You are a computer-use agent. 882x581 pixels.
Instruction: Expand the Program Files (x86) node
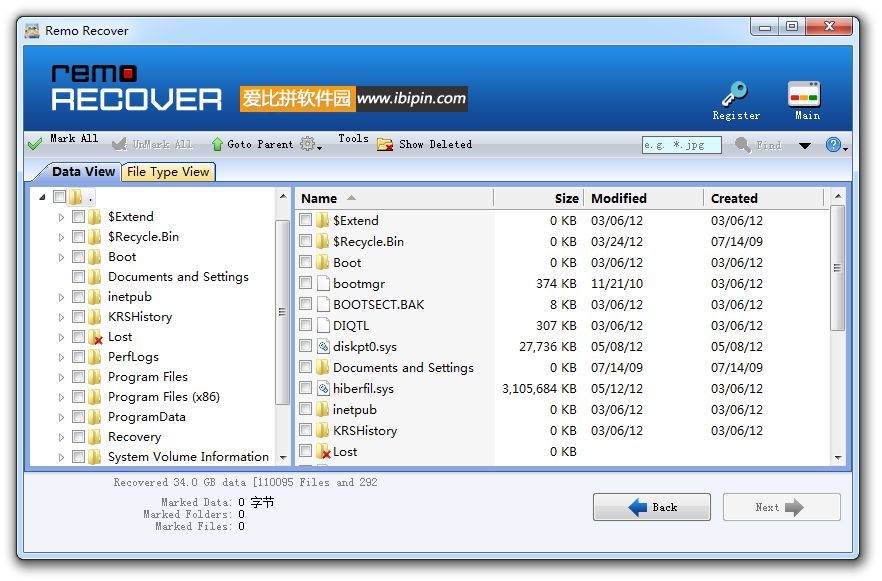(61, 397)
